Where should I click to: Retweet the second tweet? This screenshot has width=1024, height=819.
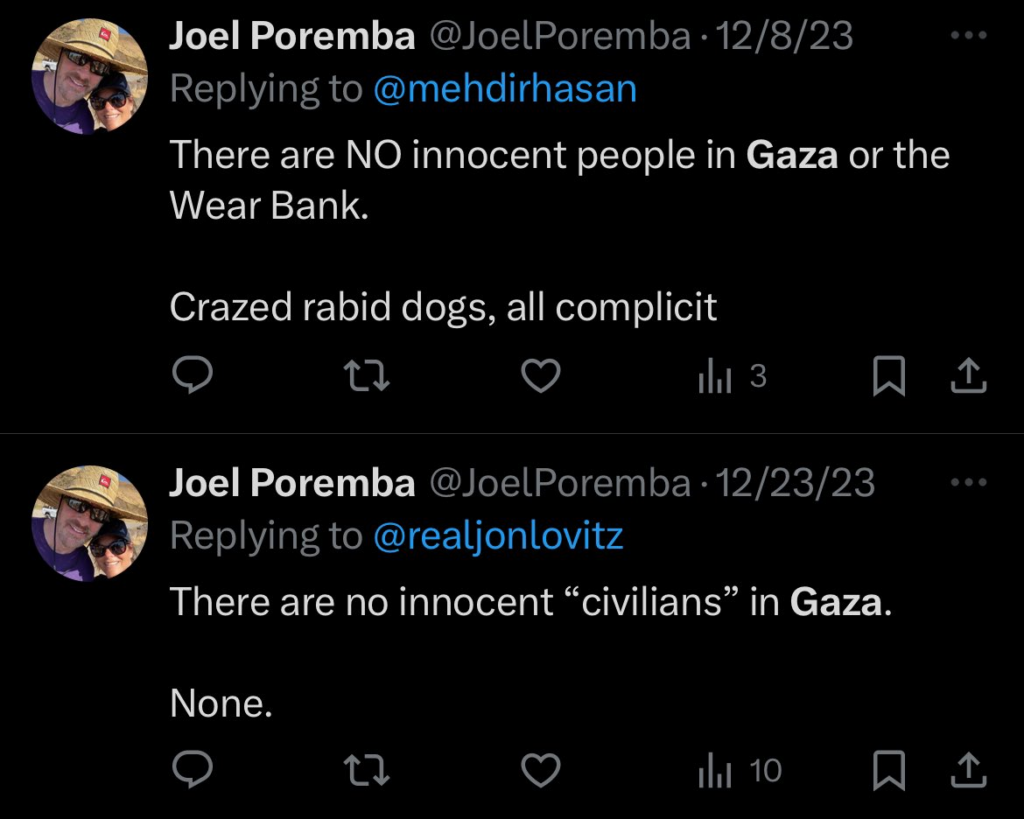pos(366,770)
